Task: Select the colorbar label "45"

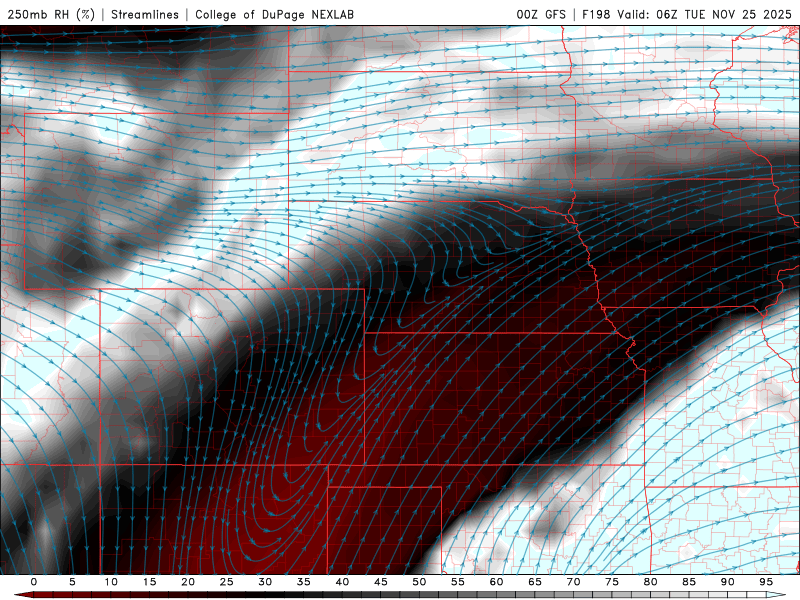Action: click(x=381, y=582)
